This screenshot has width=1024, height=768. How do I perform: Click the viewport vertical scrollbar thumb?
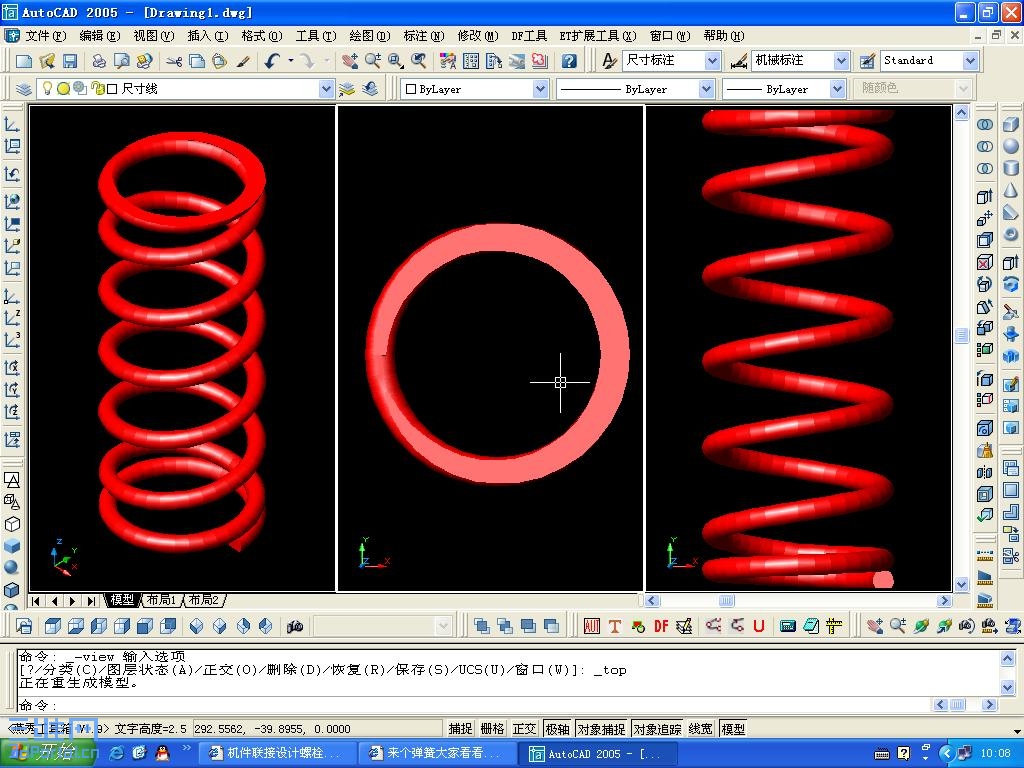pos(961,335)
